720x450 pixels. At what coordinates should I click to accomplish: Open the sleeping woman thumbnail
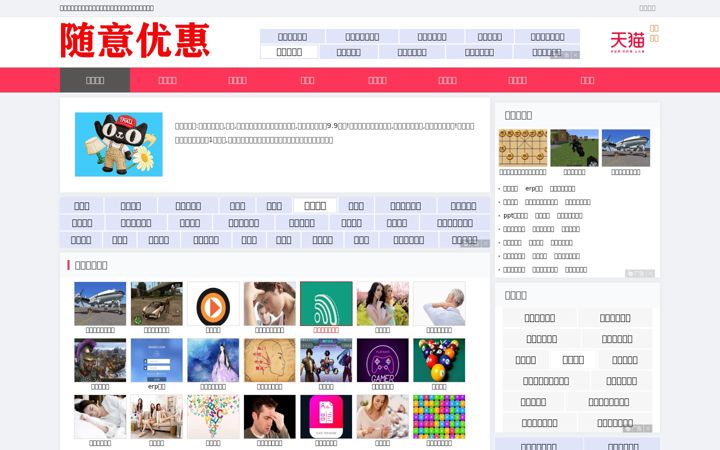click(100, 417)
